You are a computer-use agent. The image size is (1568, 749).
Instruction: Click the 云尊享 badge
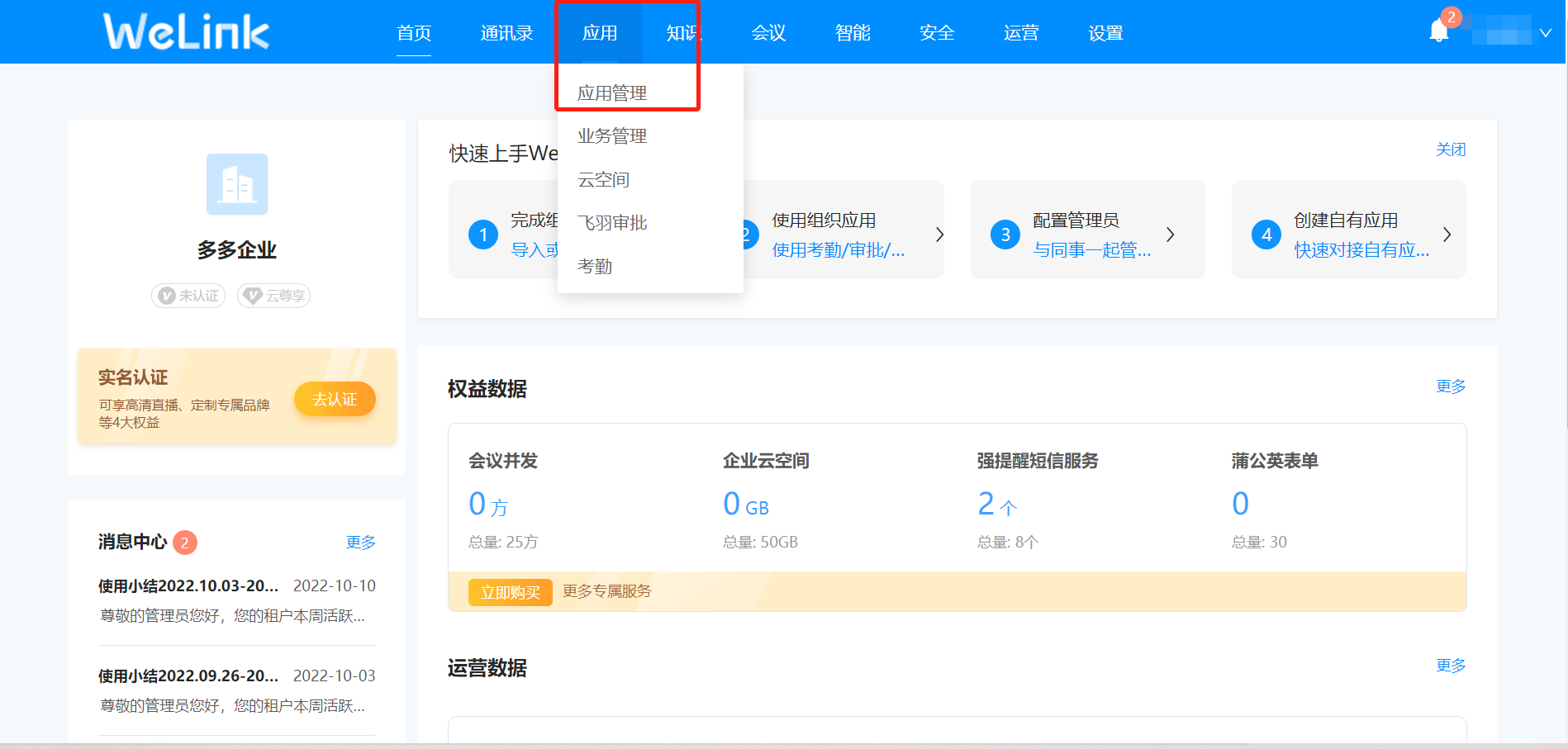pos(273,296)
